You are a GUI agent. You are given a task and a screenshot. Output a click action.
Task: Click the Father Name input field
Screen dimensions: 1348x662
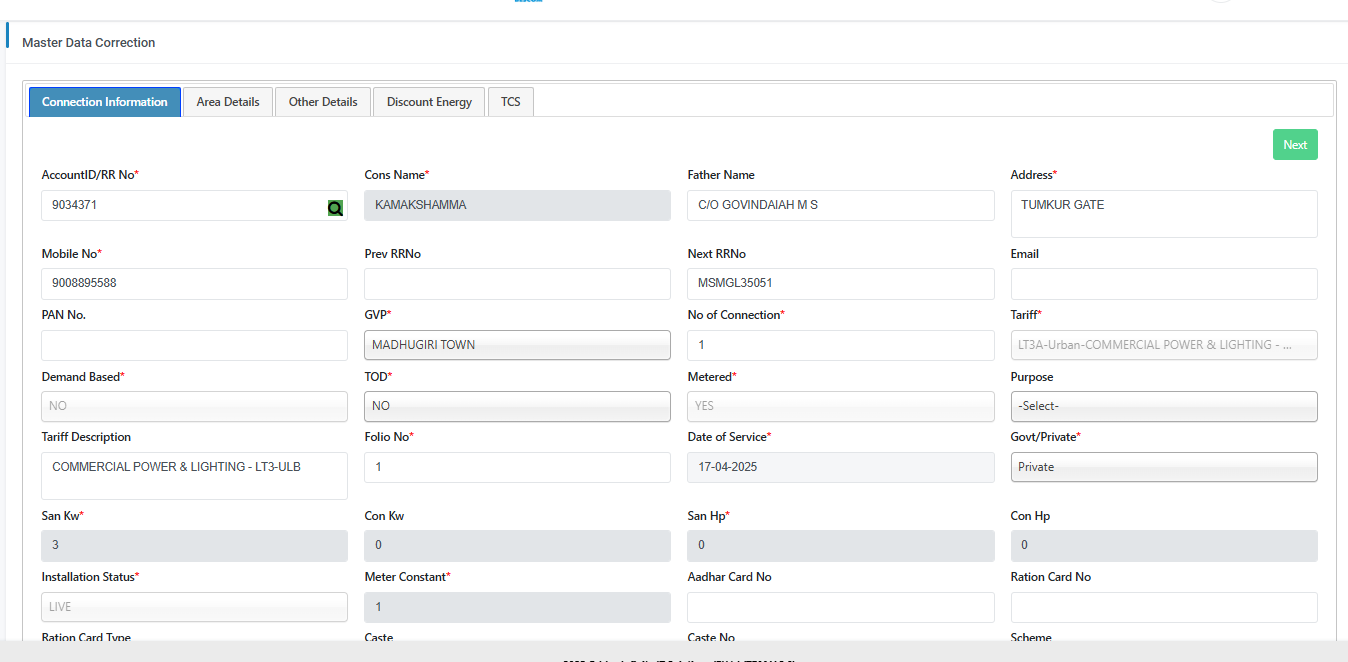click(840, 206)
